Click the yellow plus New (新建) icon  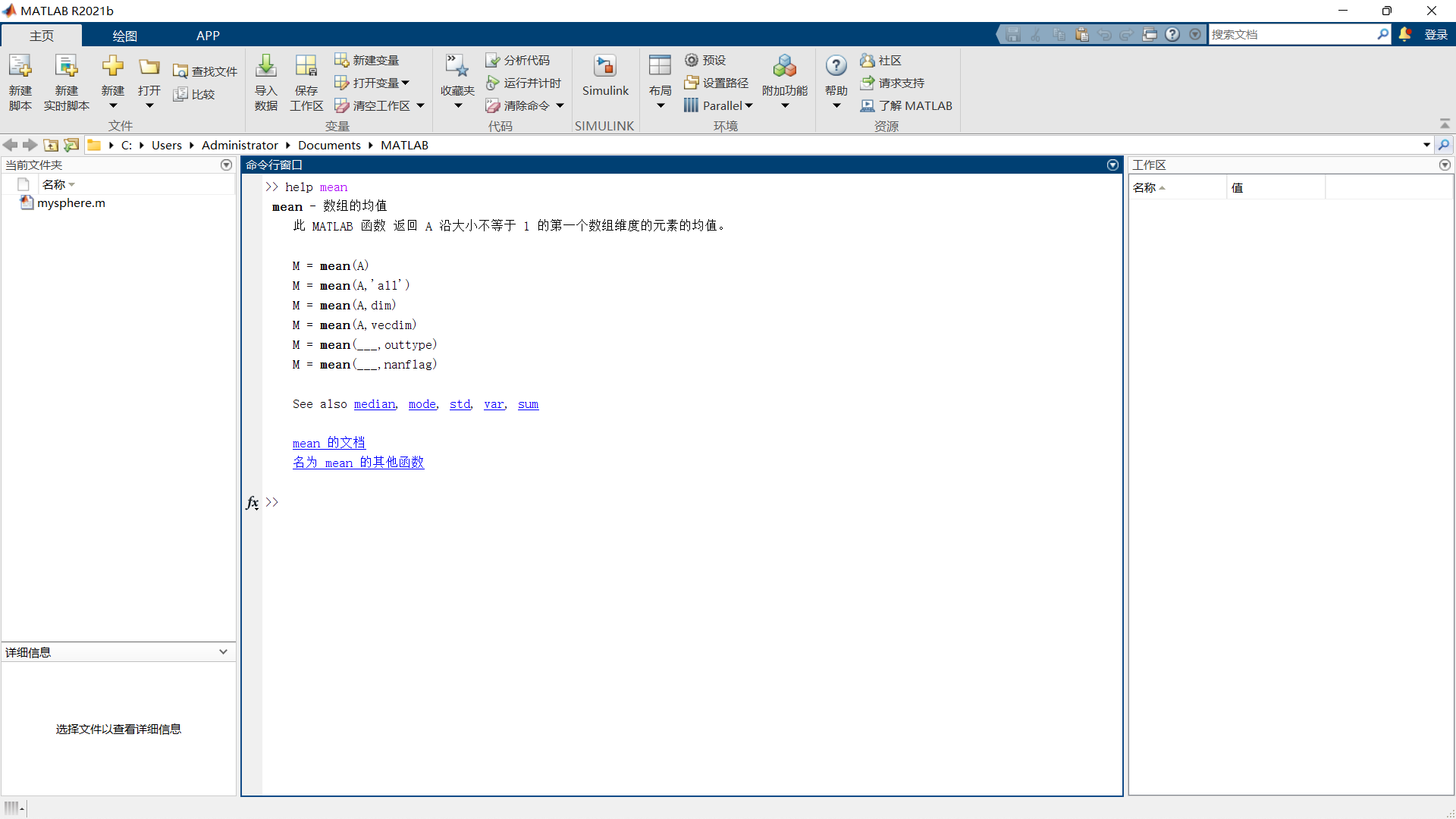pyautogui.click(x=113, y=66)
